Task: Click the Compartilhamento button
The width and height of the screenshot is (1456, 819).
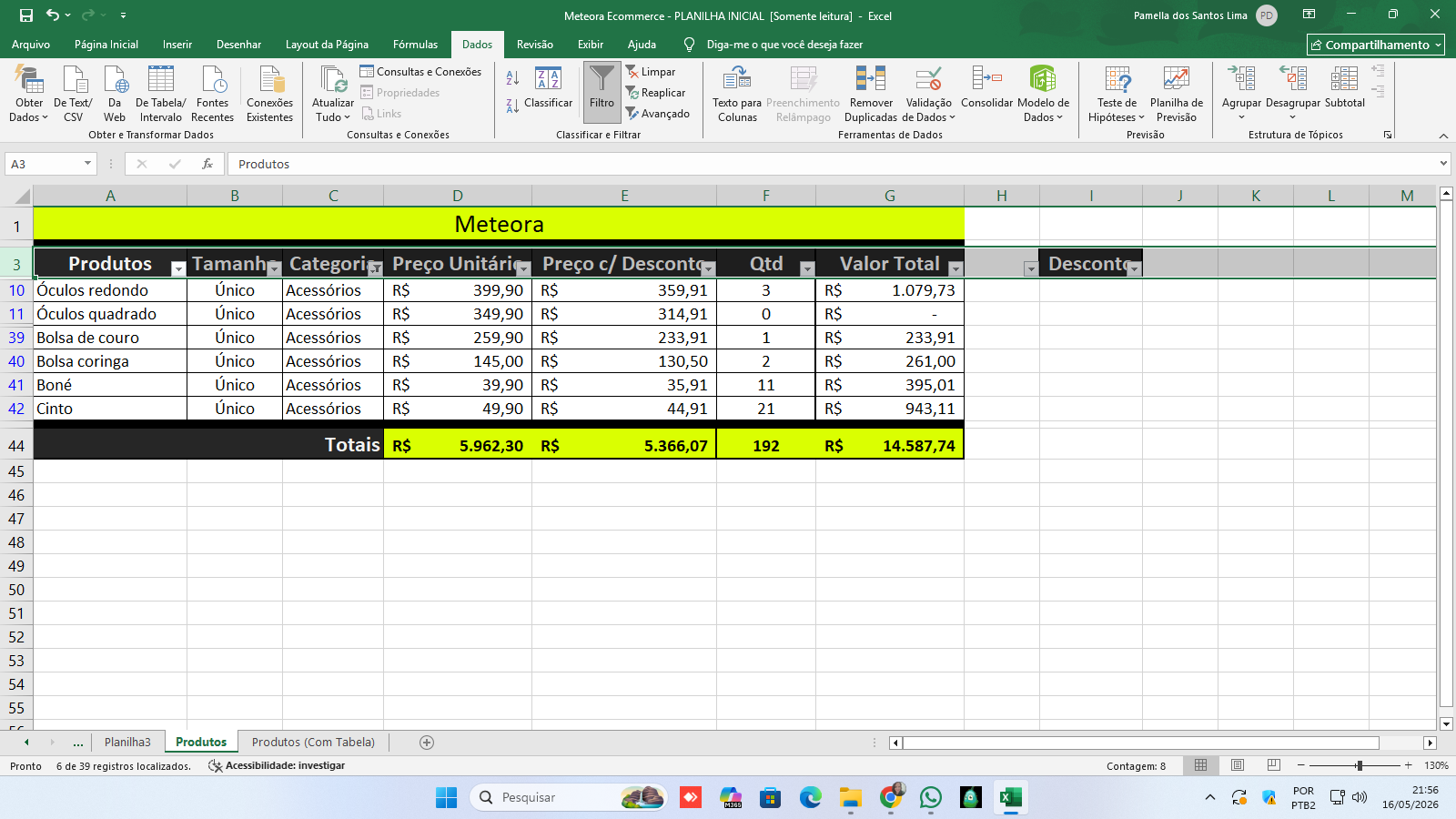Action: tap(1376, 45)
